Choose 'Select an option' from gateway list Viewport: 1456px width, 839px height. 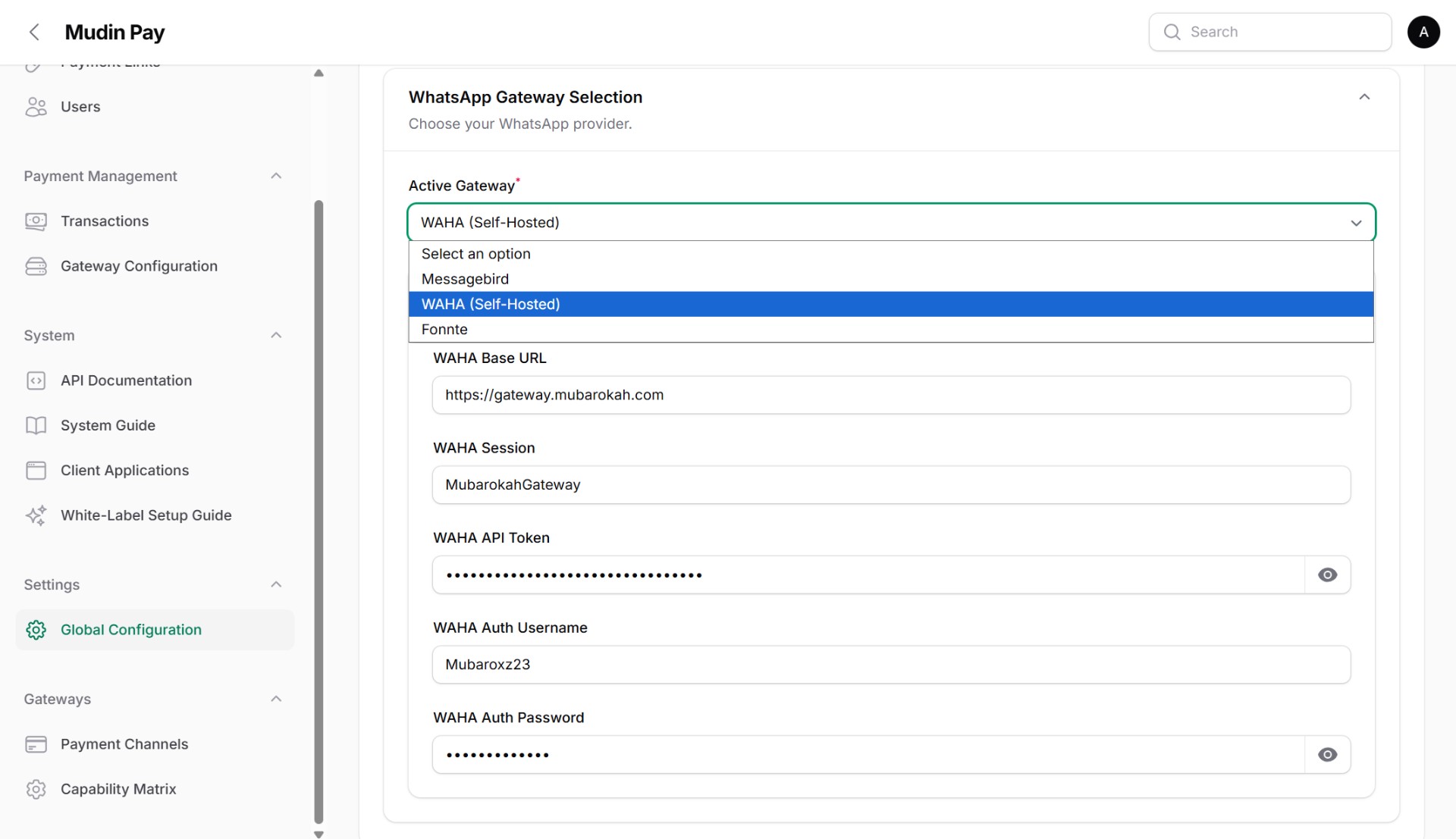click(x=891, y=254)
